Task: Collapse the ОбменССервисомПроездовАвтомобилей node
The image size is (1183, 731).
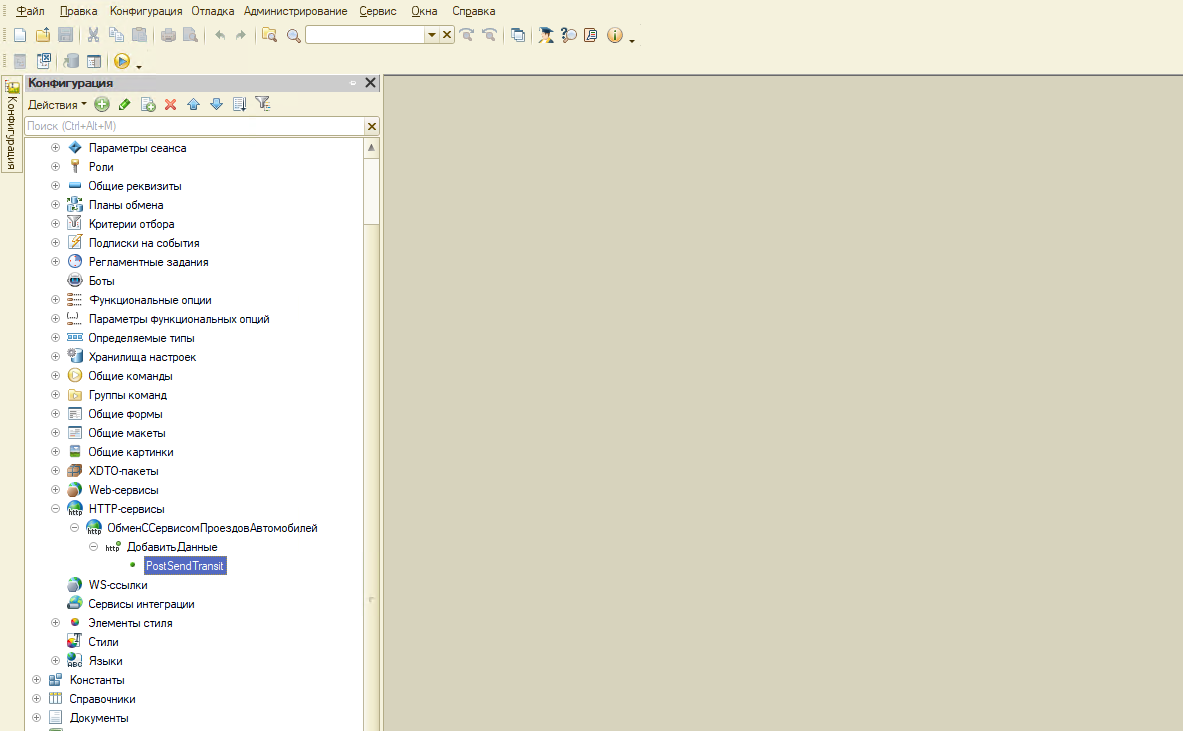Action: click(x=74, y=527)
